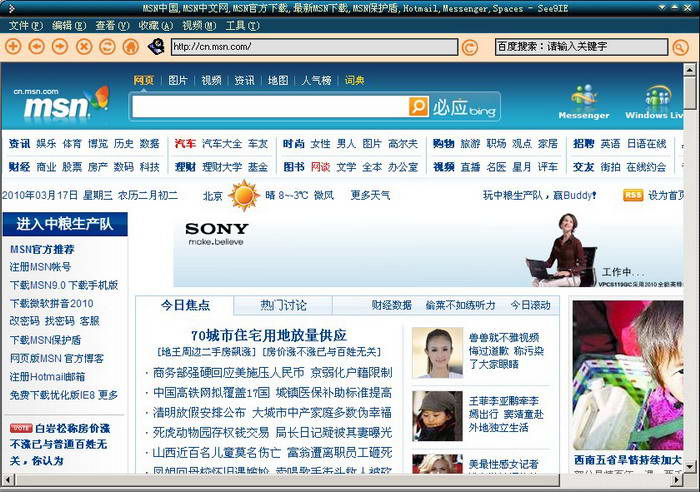700x492 pixels.
Task: Click 财经数据 link in tab bar
Action: click(x=391, y=305)
